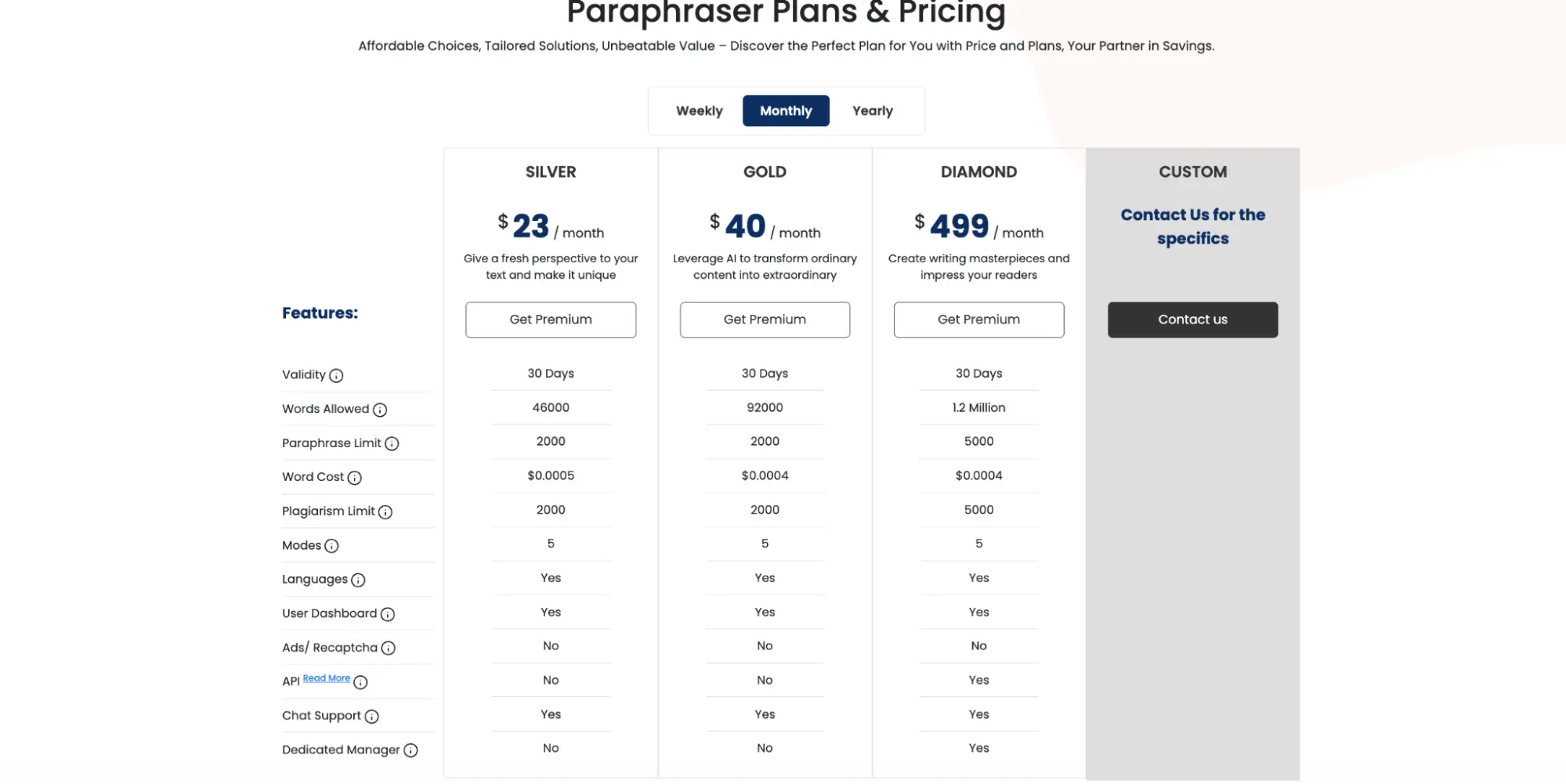The width and height of the screenshot is (1566, 784).
Task: Select the Monthly billing tab
Action: pyautogui.click(x=786, y=111)
